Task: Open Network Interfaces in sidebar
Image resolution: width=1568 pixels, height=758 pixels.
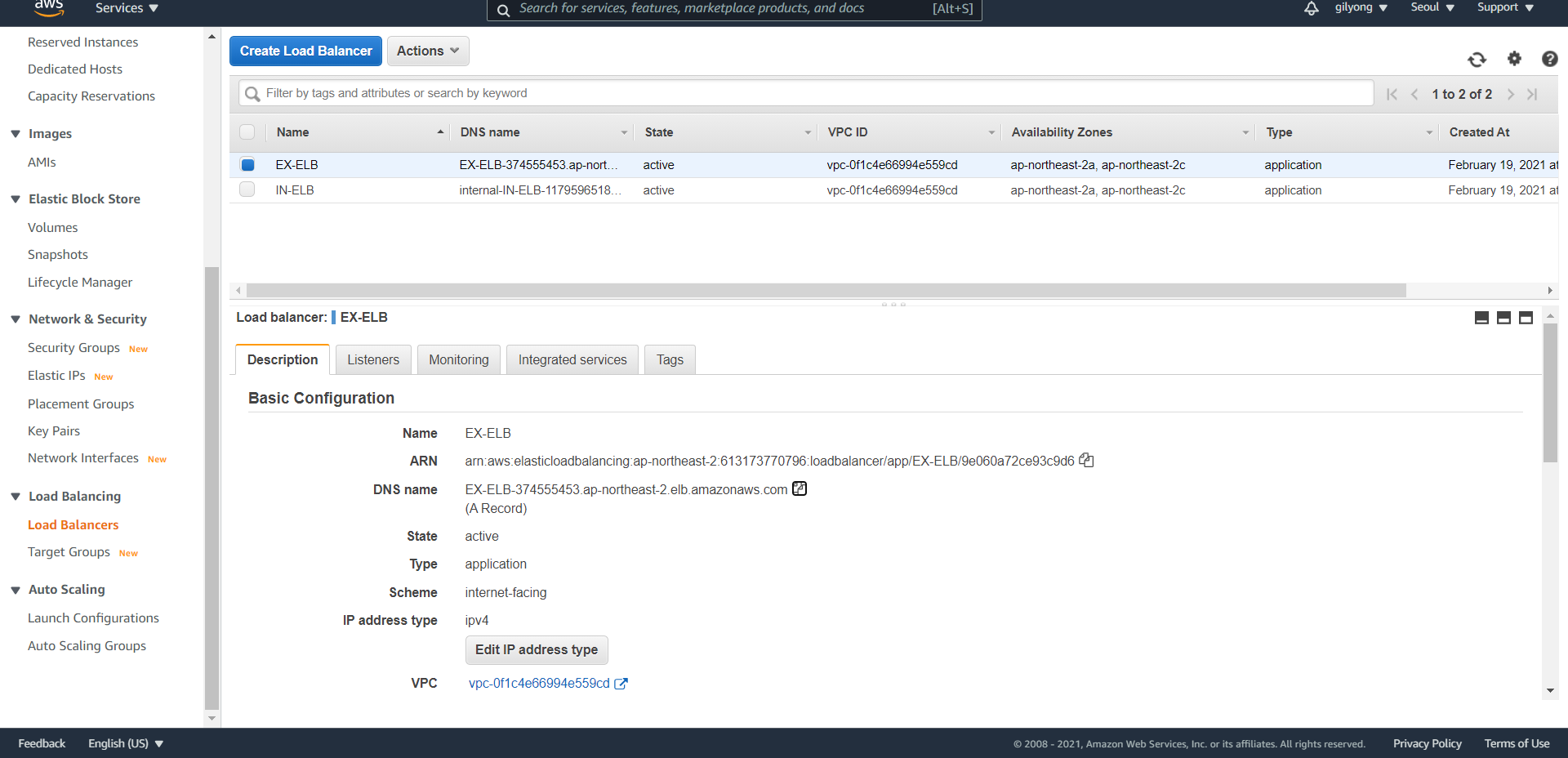Action: [x=83, y=458]
